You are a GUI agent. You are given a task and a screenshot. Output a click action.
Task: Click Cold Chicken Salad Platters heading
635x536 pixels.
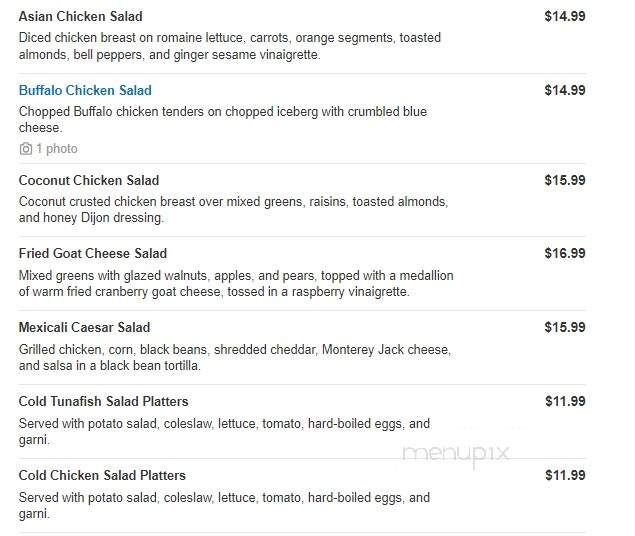[x=102, y=476]
